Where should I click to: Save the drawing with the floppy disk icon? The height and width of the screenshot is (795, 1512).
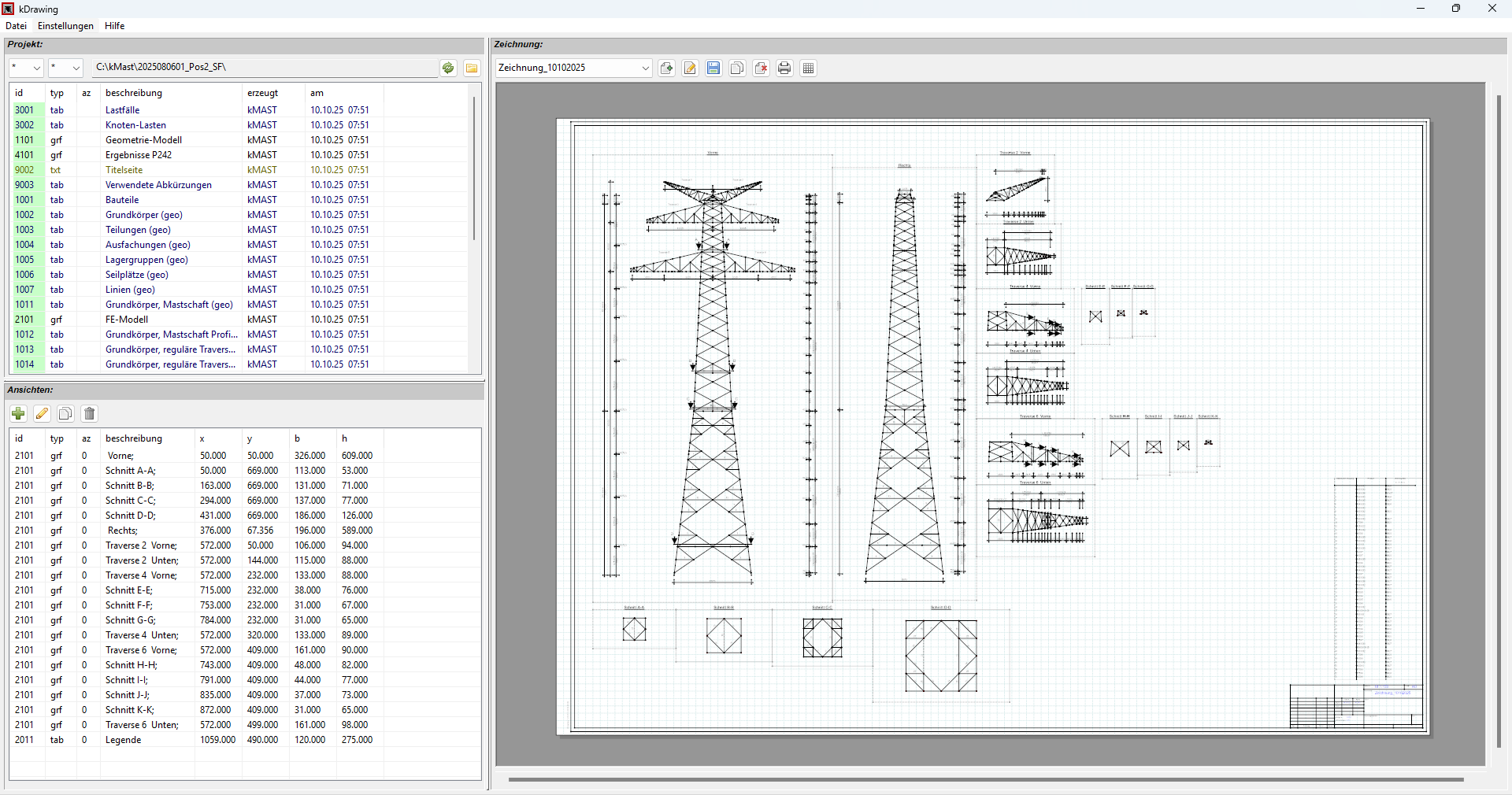pos(713,68)
